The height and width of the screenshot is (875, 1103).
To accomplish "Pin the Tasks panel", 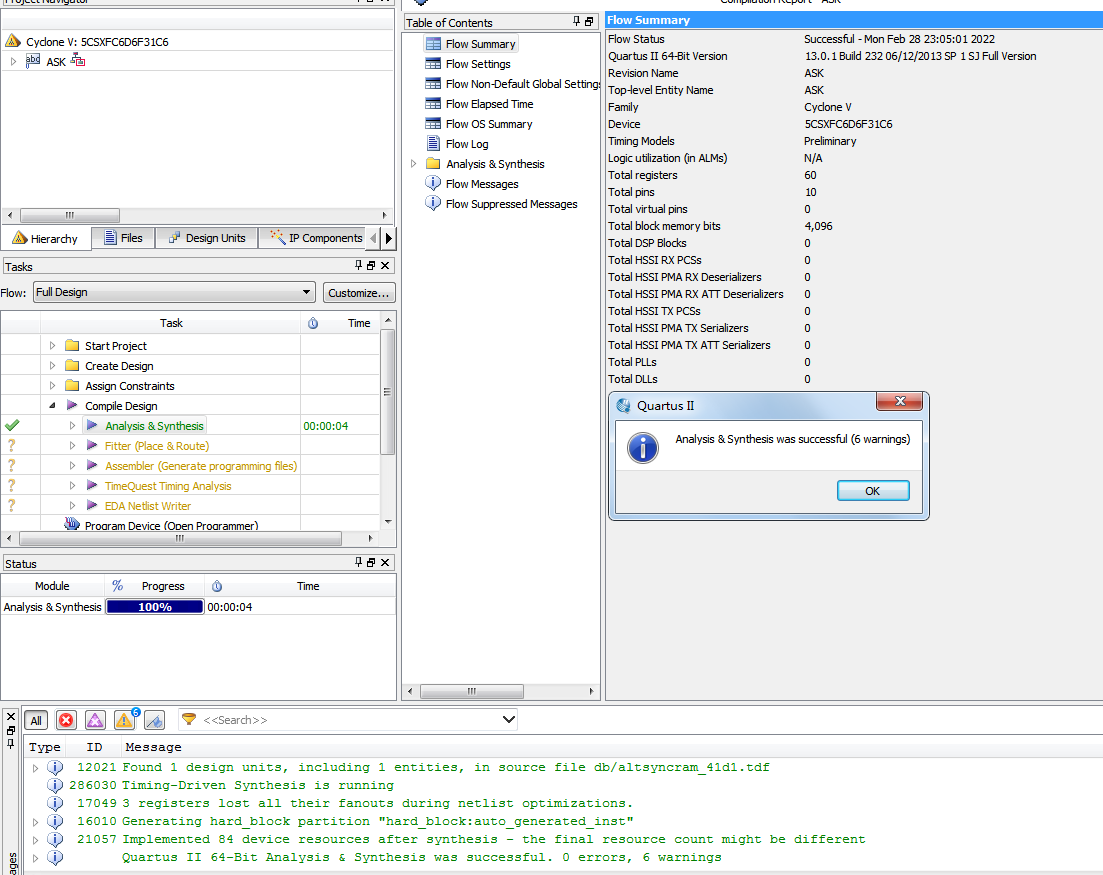I will 359,265.
